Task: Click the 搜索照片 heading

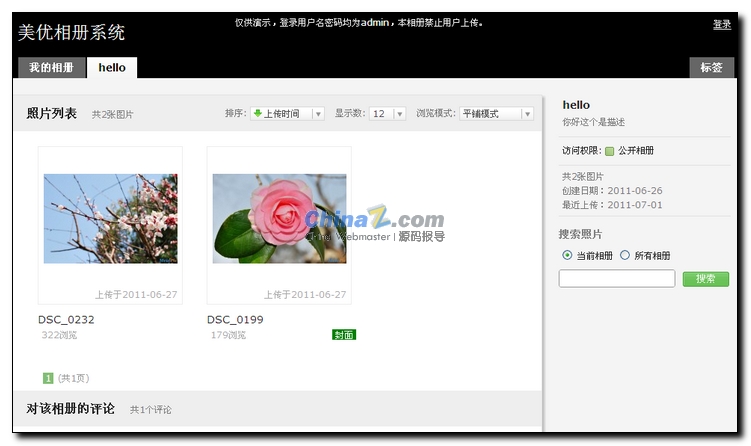Action: [580, 234]
